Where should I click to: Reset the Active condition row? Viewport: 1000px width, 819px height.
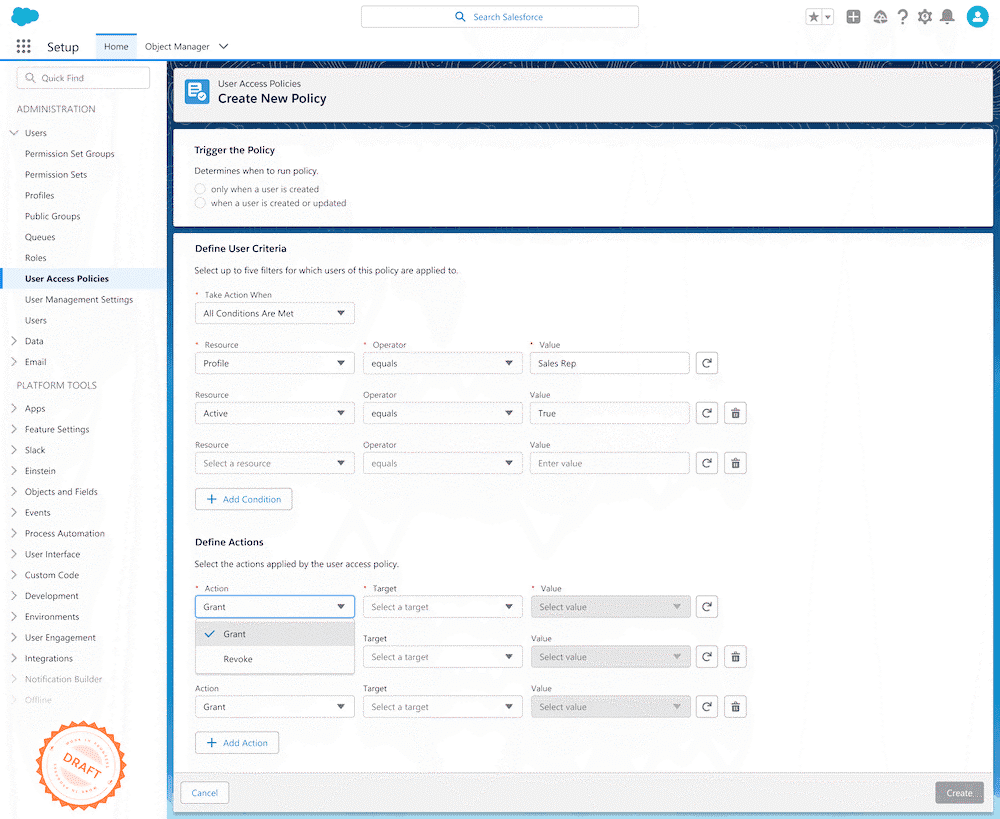point(707,413)
